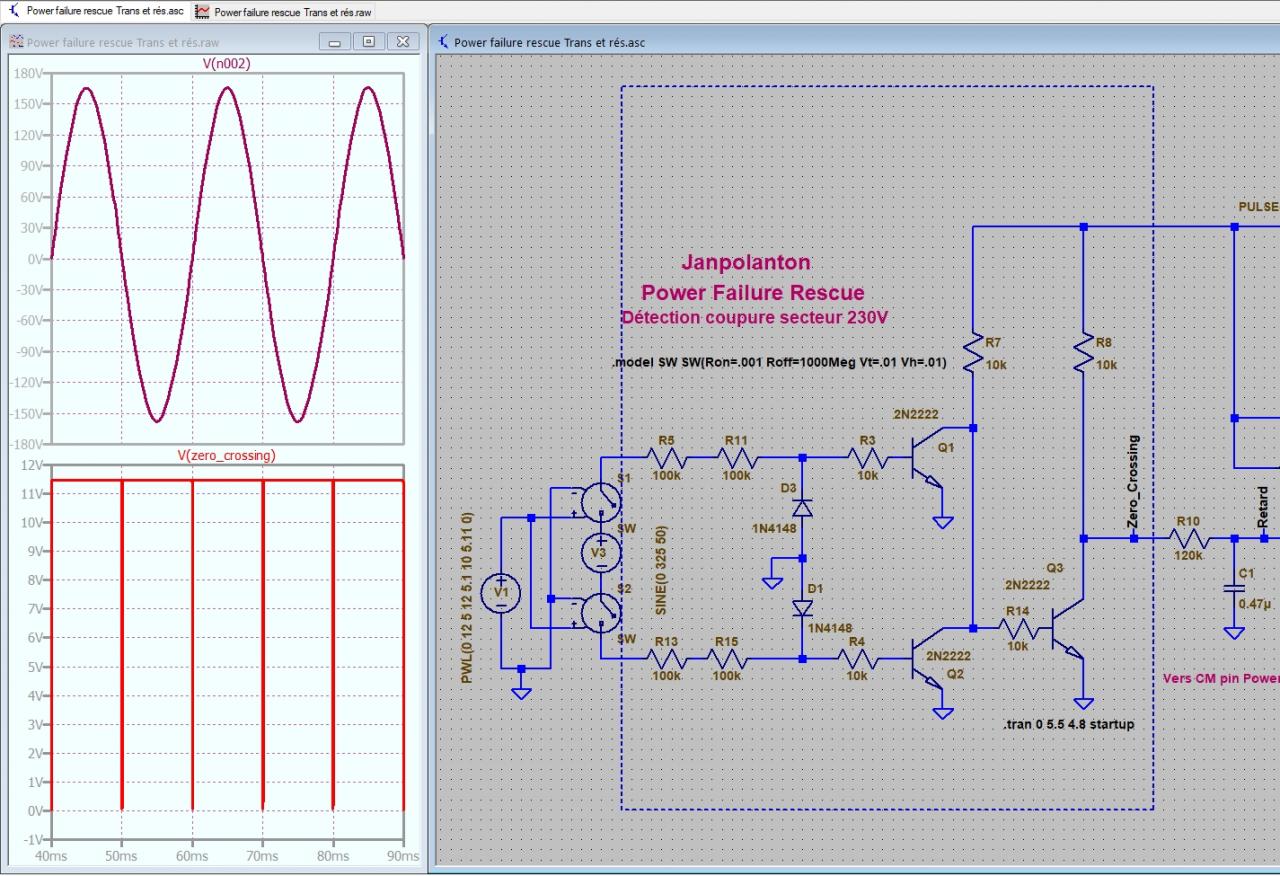Select the V(zero_crossing) trace label
Viewport: 1280px width, 876px height.
pyautogui.click(x=226, y=455)
